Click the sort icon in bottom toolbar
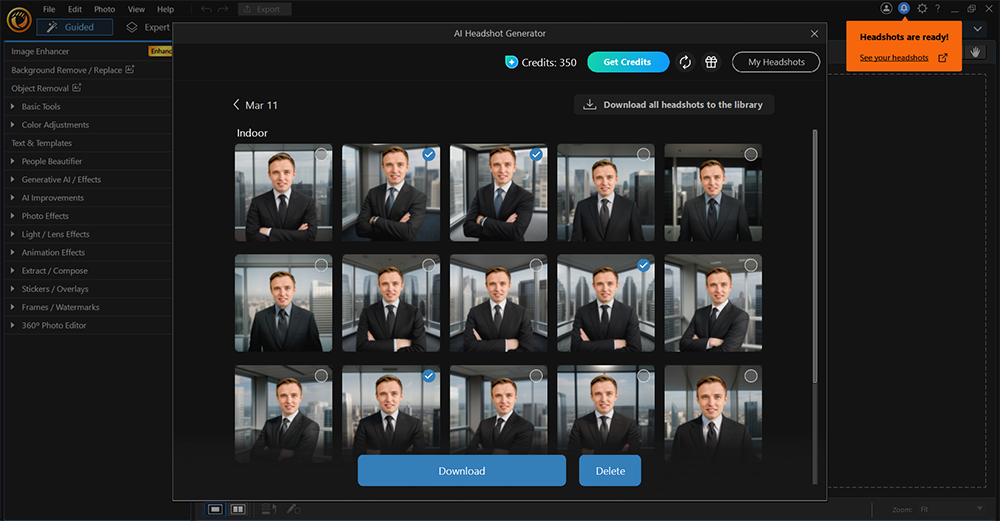Screen dimensions: 1000x521 (x=269, y=509)
